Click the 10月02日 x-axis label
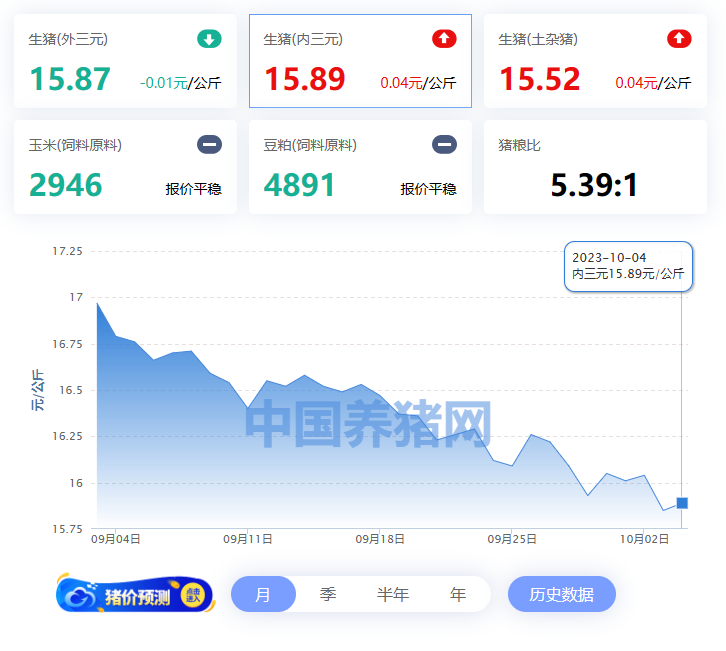Image resolution: width=726 pixels, height=651 pixels. 645,539
